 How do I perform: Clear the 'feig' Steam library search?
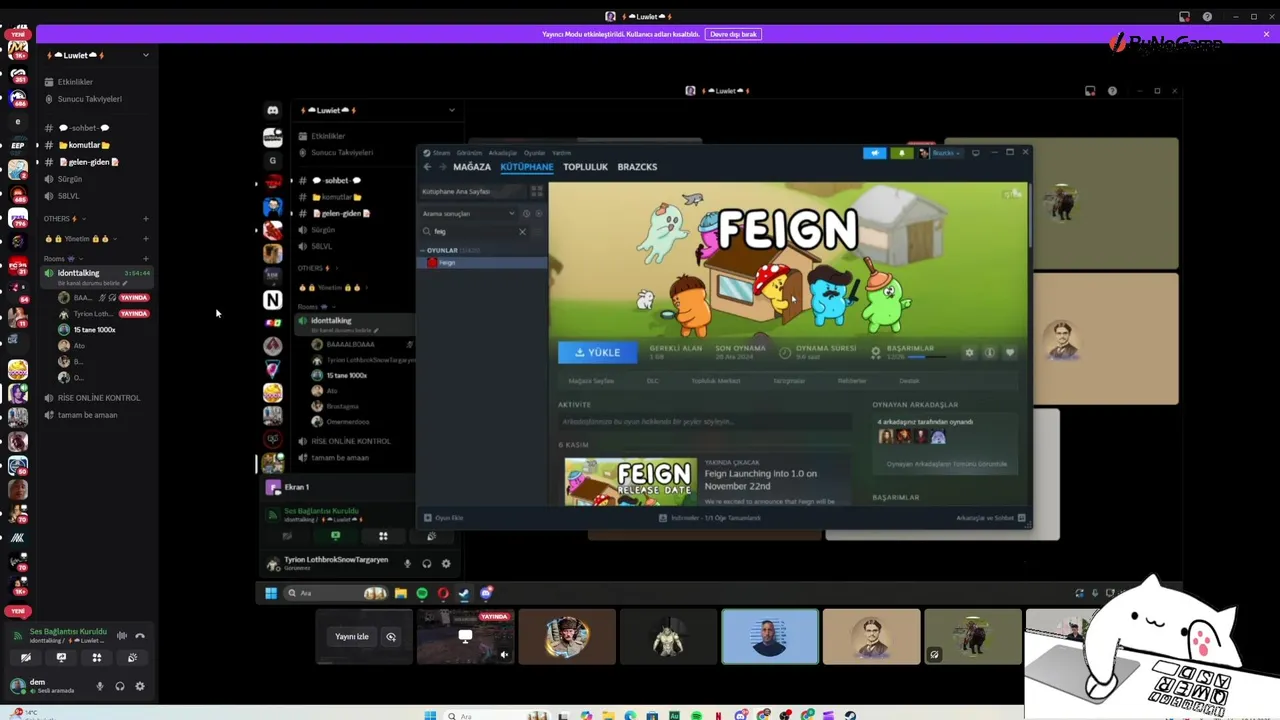522,232
